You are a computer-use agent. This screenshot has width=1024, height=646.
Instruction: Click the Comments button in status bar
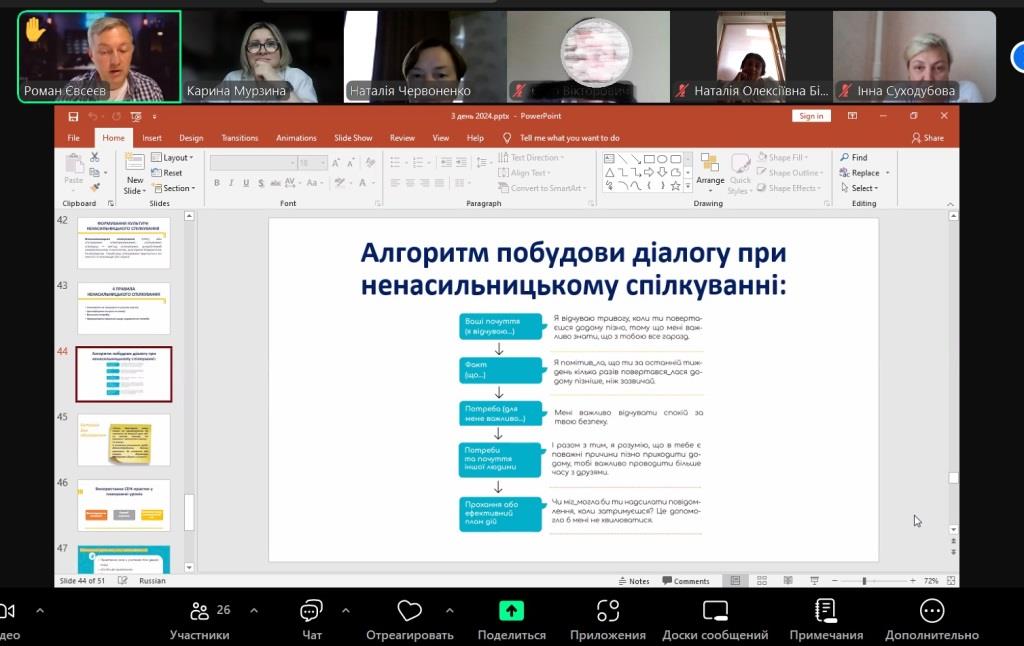tap(686, 581)
